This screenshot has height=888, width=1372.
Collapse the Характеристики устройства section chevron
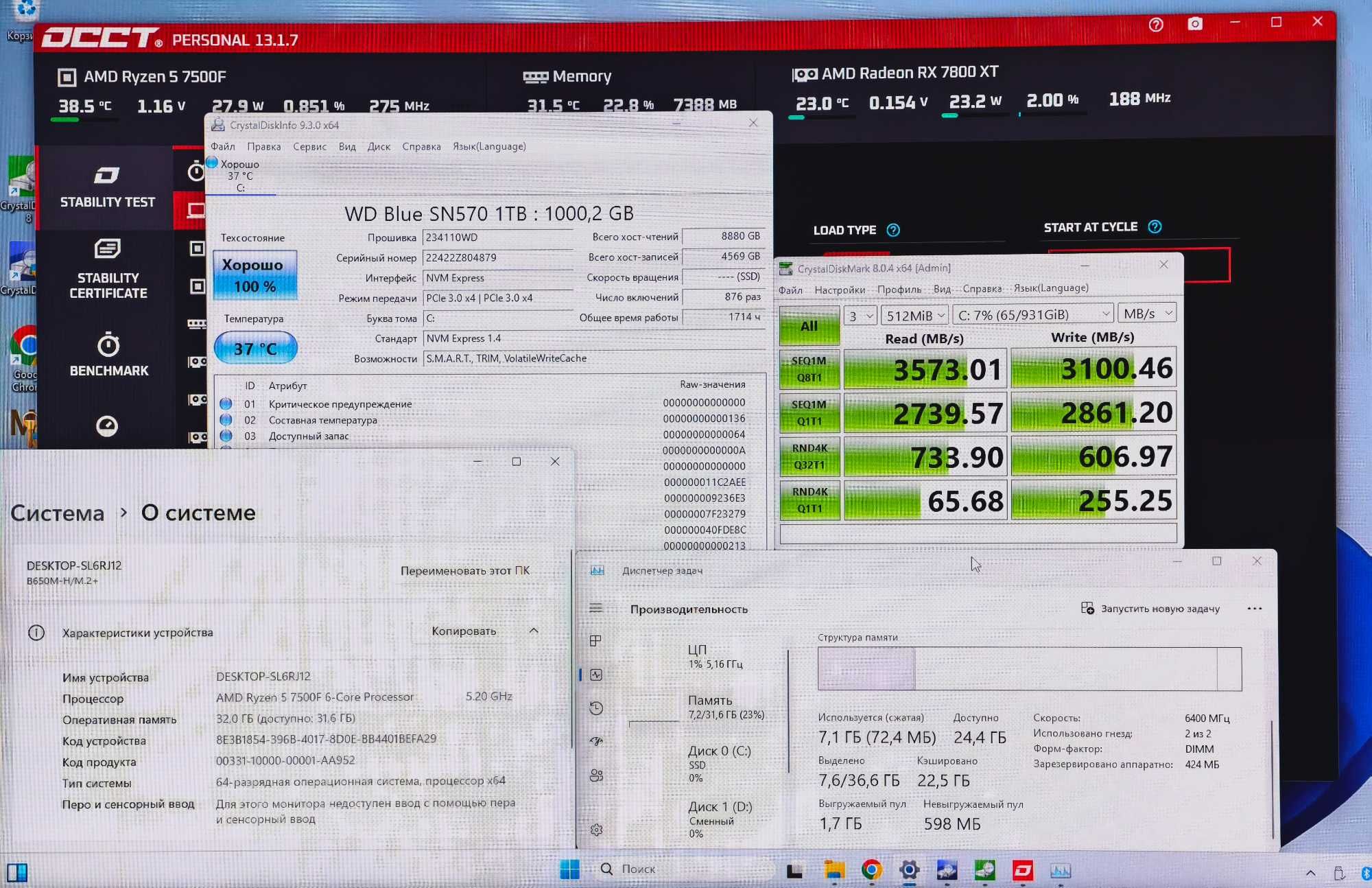pyautogui.click(x=534, y=631)
